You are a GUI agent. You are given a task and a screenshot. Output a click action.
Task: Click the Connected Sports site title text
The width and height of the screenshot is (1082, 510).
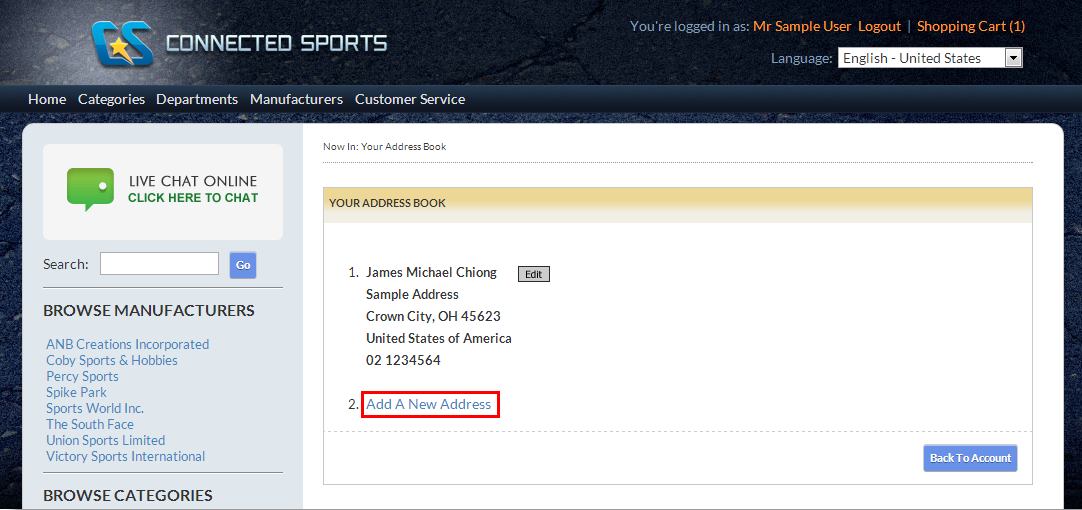click(x=277, y=43)
